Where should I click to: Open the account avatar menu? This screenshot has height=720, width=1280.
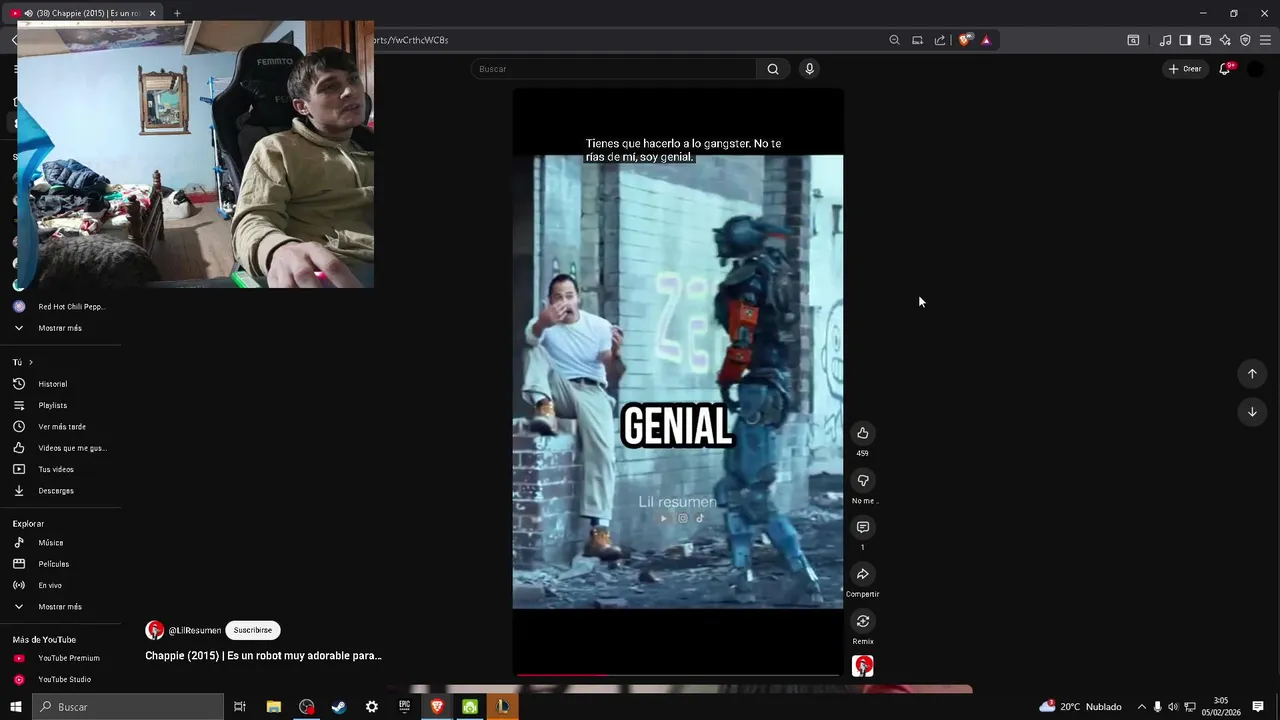tap(1256, 69)
